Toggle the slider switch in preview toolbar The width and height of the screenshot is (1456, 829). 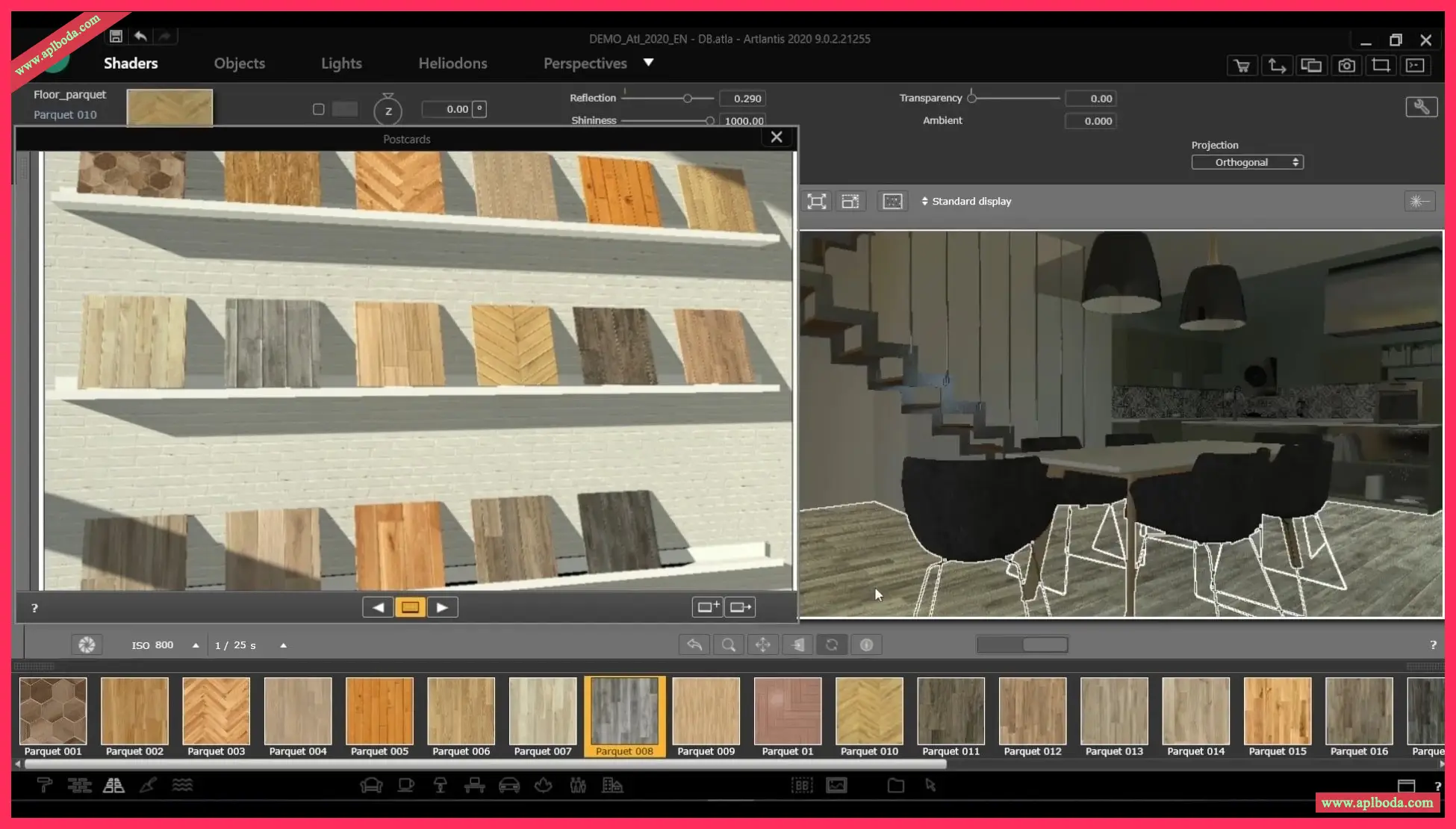(1022, 645)
